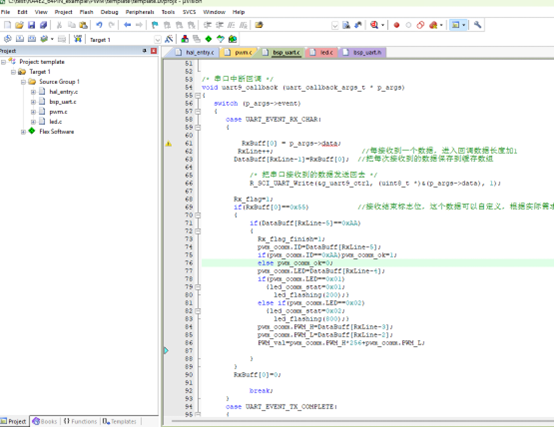The width and height of the screenshot is (554, 427).
Task: Start debug session with magnifier icon
Action: [x=374, y=25]
